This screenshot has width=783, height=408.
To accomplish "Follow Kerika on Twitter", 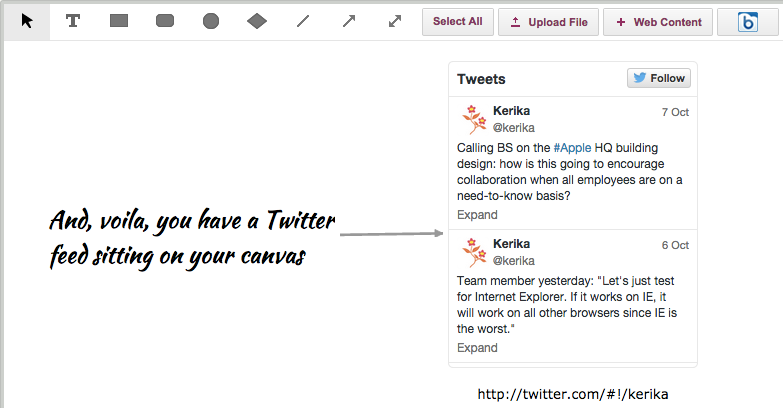I will [659, 78].
